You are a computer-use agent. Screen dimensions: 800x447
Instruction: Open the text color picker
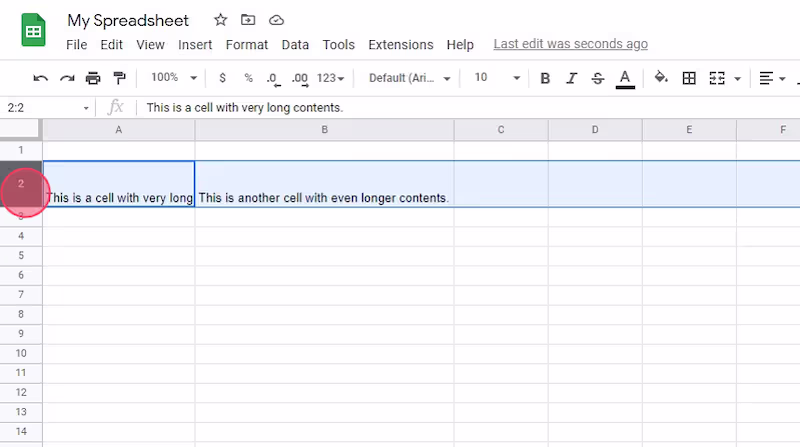625,79
